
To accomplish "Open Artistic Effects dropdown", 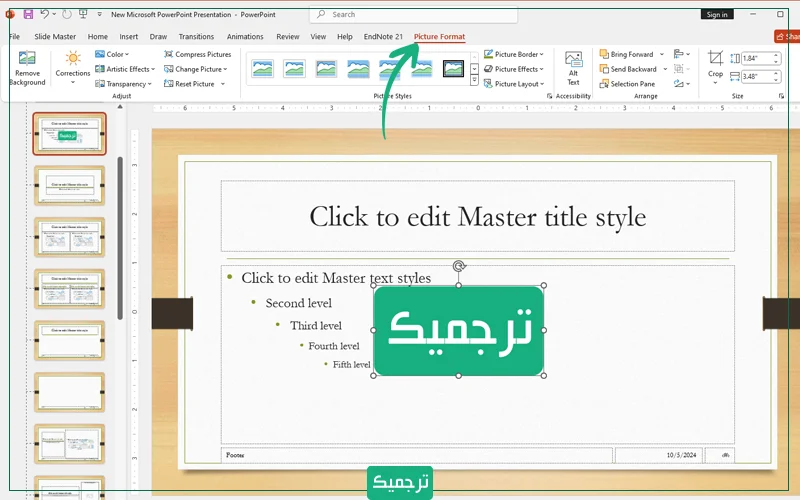I will click(x=125, y=69).
